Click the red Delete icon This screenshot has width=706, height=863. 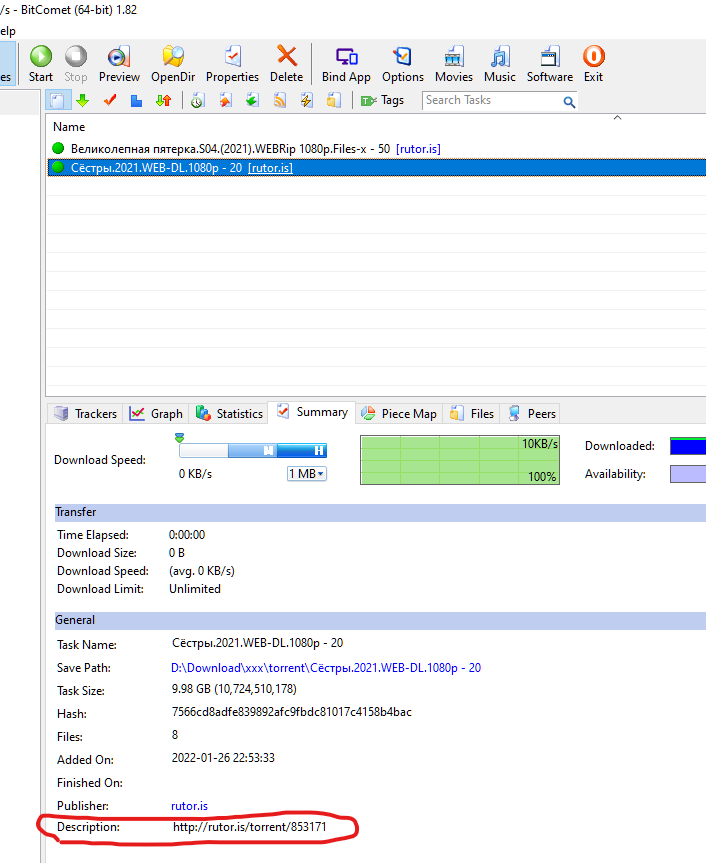(287, 56)
